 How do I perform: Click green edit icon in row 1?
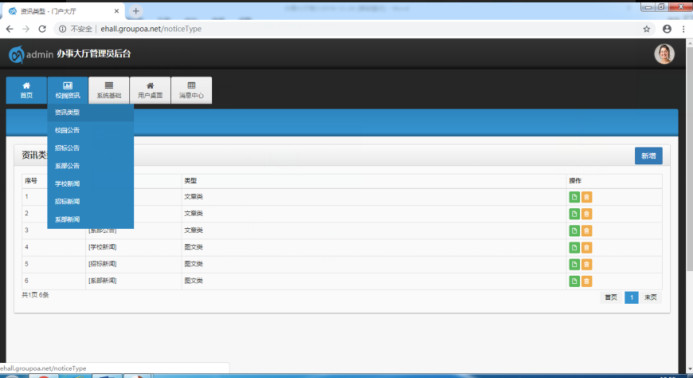(574, 197)
